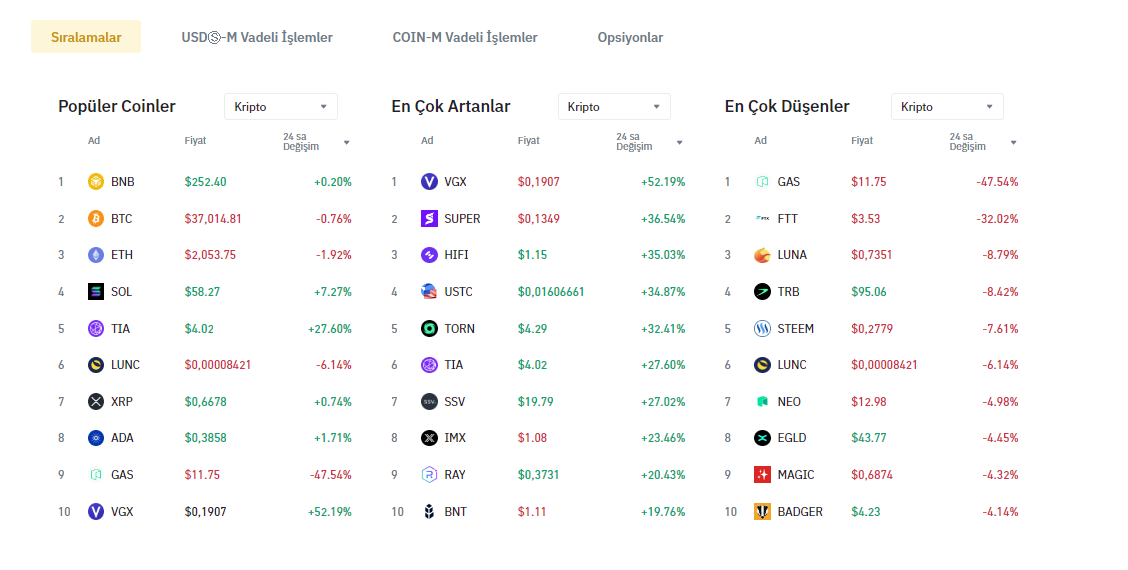Image resolution: width=1128 pixels, height=570 pixels.
Task: Click the SOL coin icon
Action: point(96,292)
